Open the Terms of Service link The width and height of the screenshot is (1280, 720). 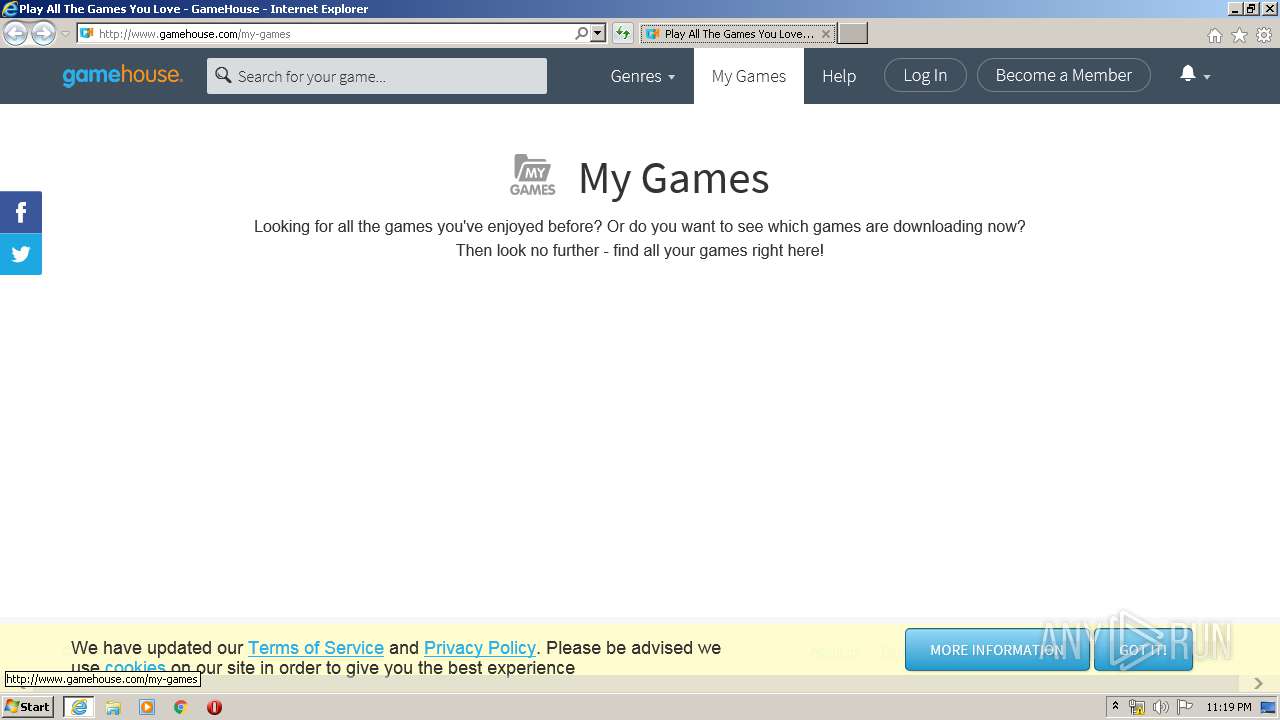[x=316, y=648]
